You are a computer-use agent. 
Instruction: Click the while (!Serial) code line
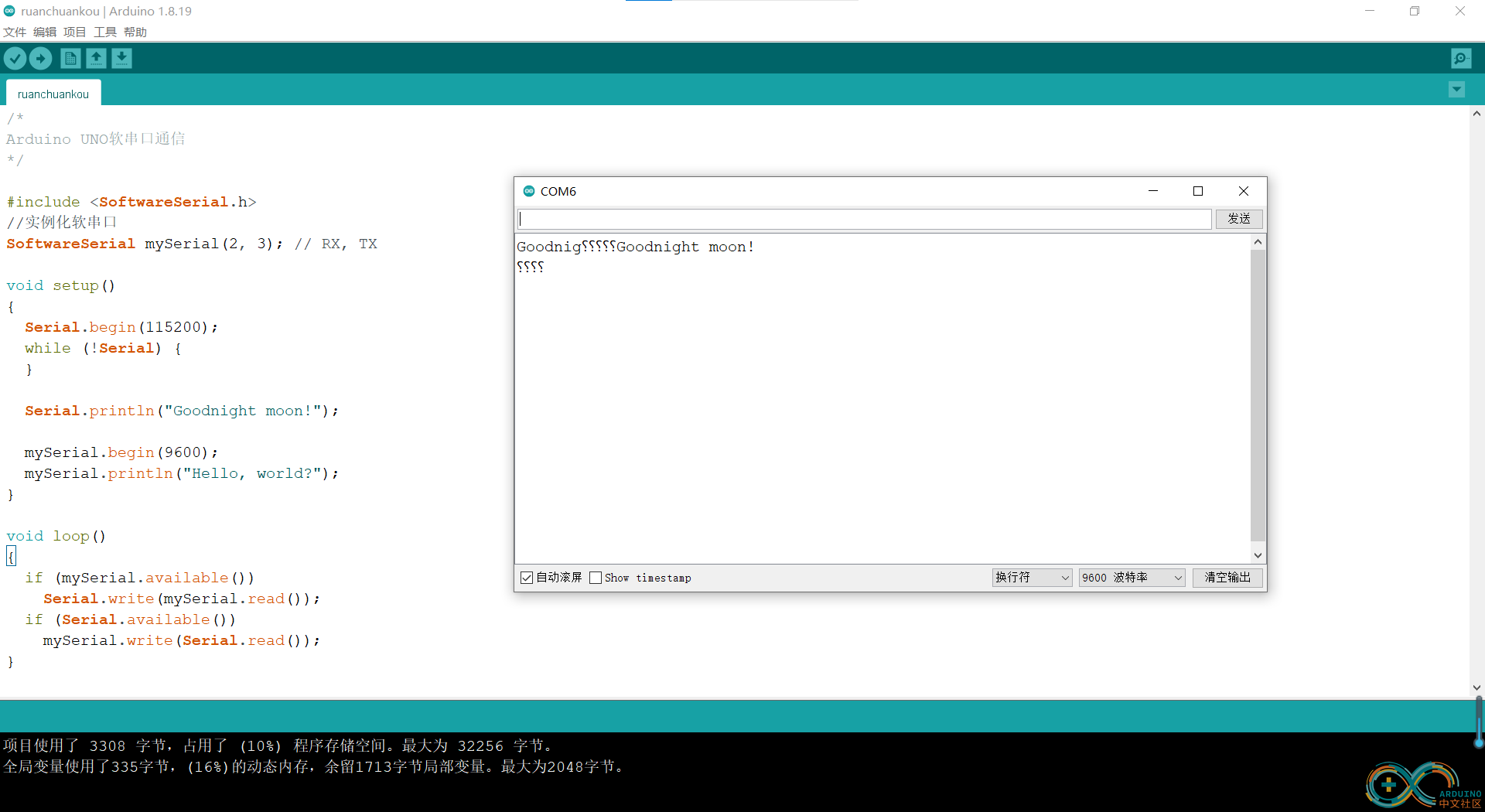[x=103, y=348]
